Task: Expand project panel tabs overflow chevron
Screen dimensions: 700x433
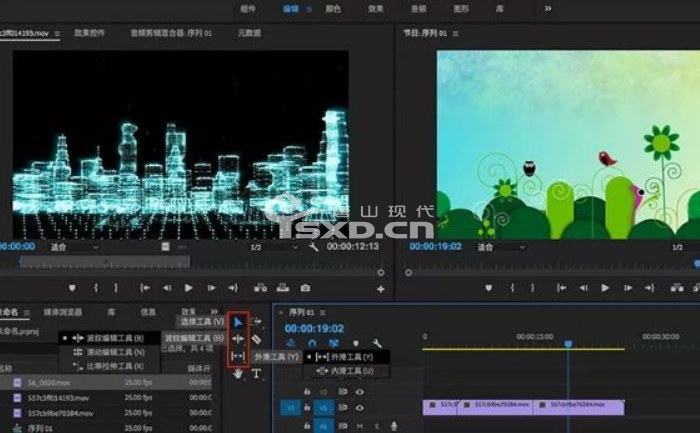Action: tap(214, 312)
